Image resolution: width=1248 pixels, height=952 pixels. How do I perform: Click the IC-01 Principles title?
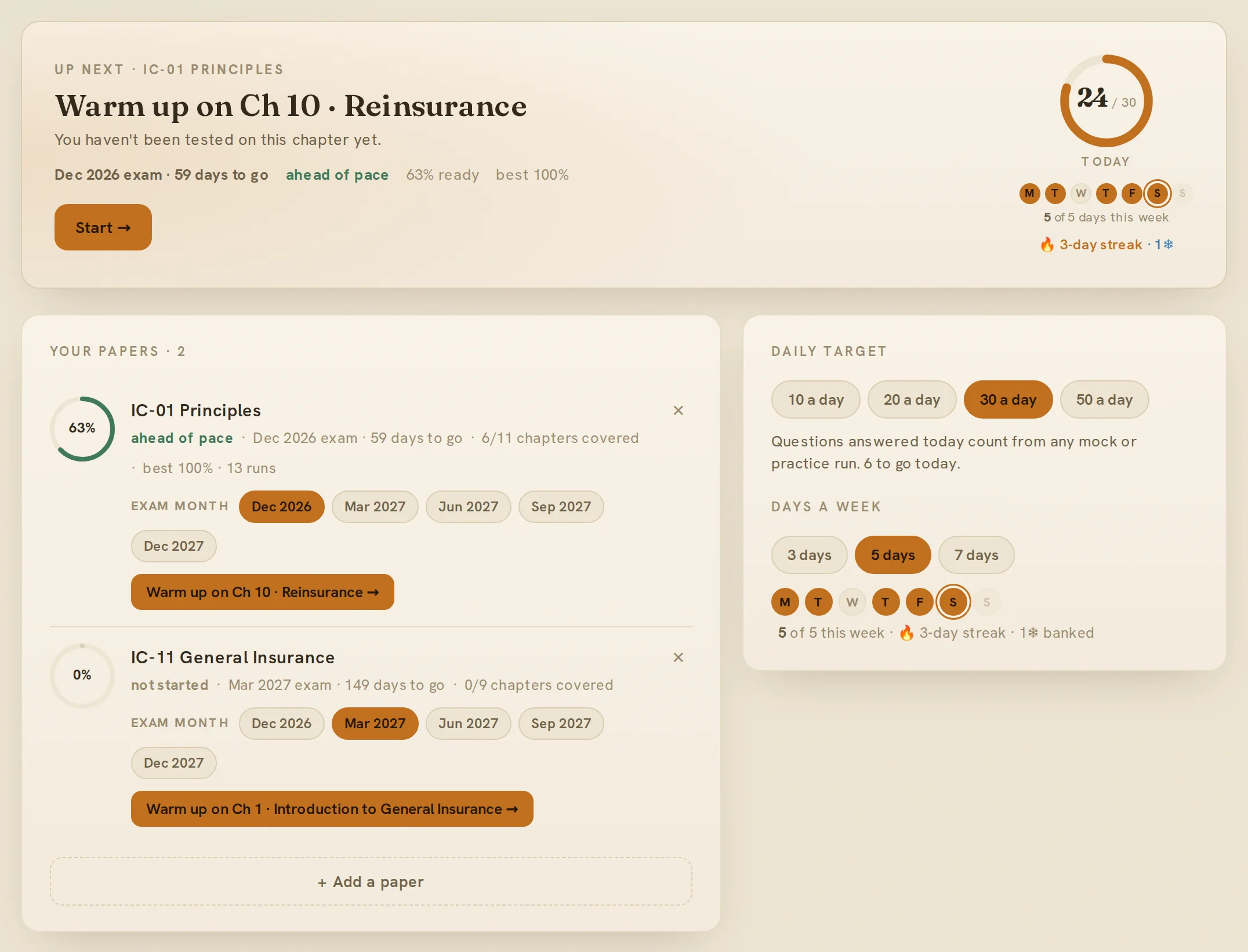(196, 410)
